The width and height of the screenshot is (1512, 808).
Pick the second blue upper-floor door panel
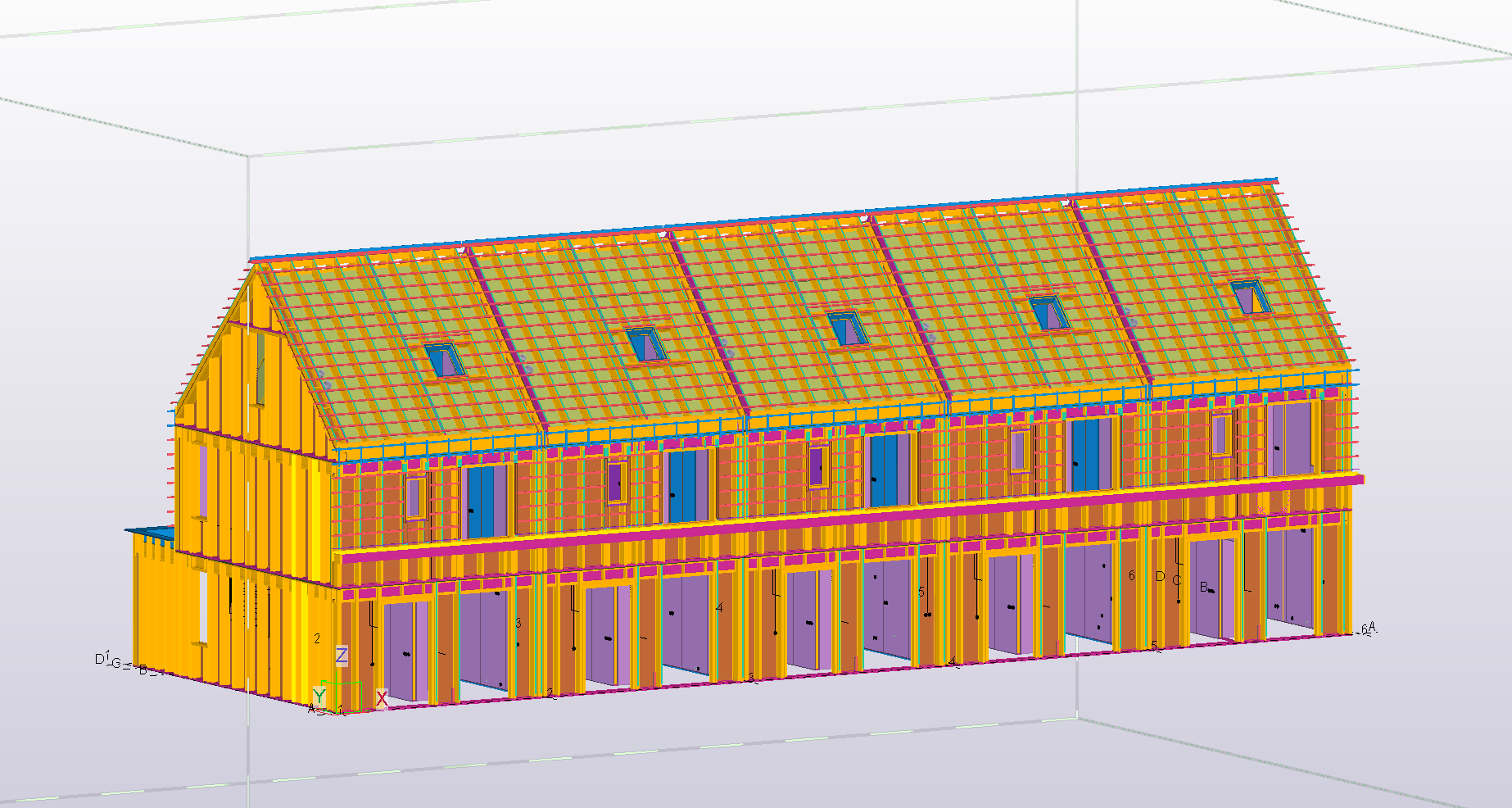(687, 485)
